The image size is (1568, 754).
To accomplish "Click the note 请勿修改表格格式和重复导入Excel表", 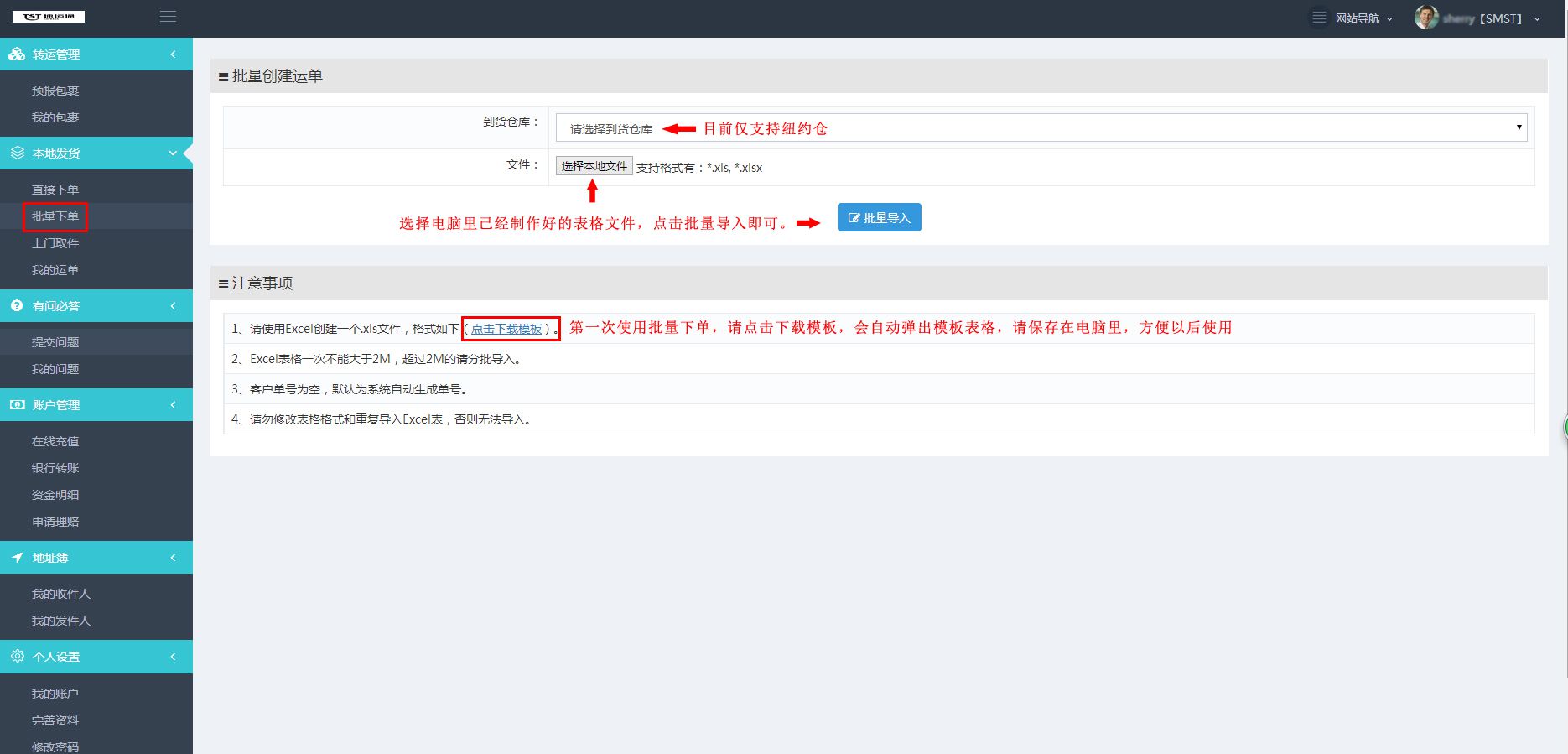I will [x=382, y=419].
